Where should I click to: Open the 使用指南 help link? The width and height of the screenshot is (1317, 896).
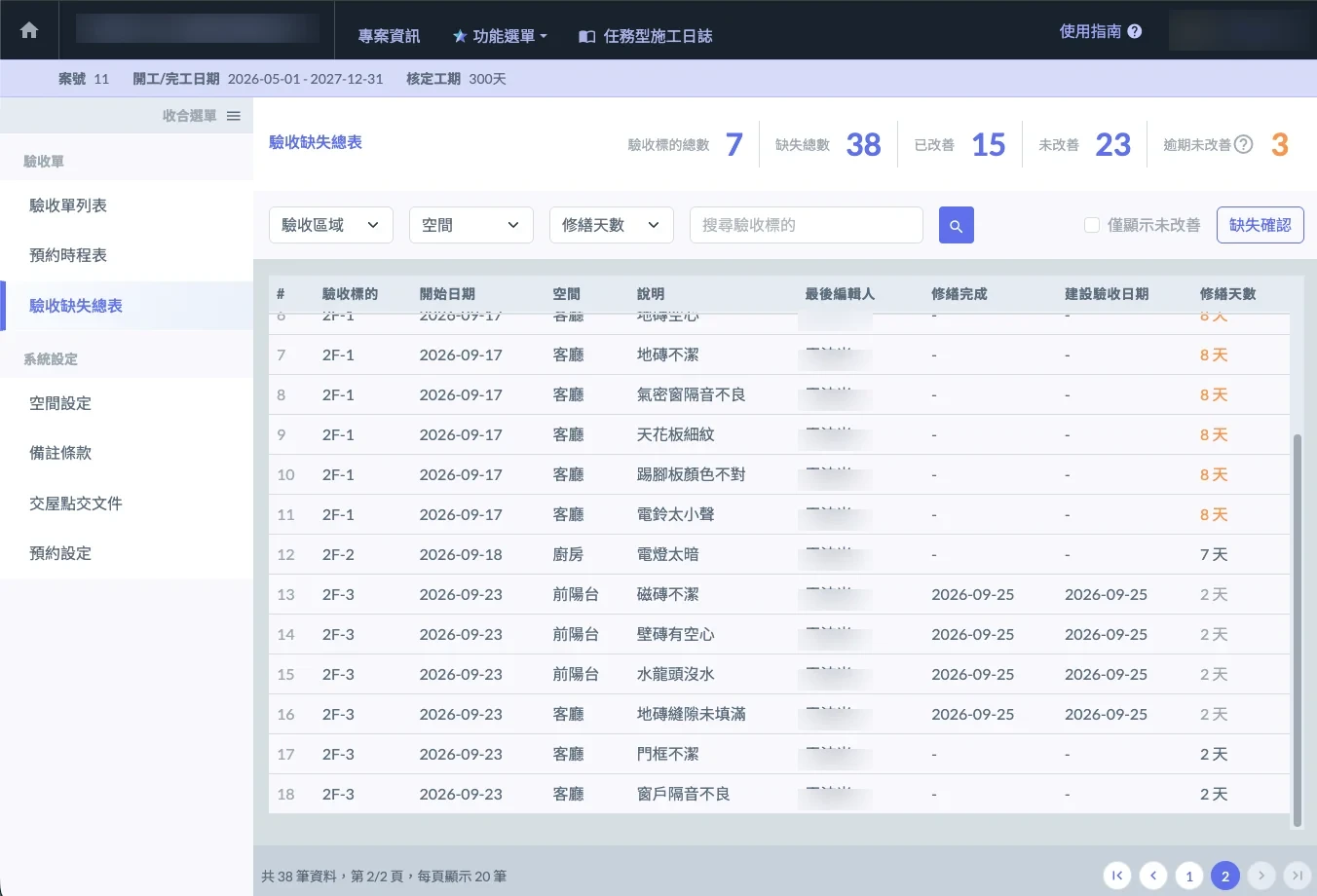pos(1100,31)
